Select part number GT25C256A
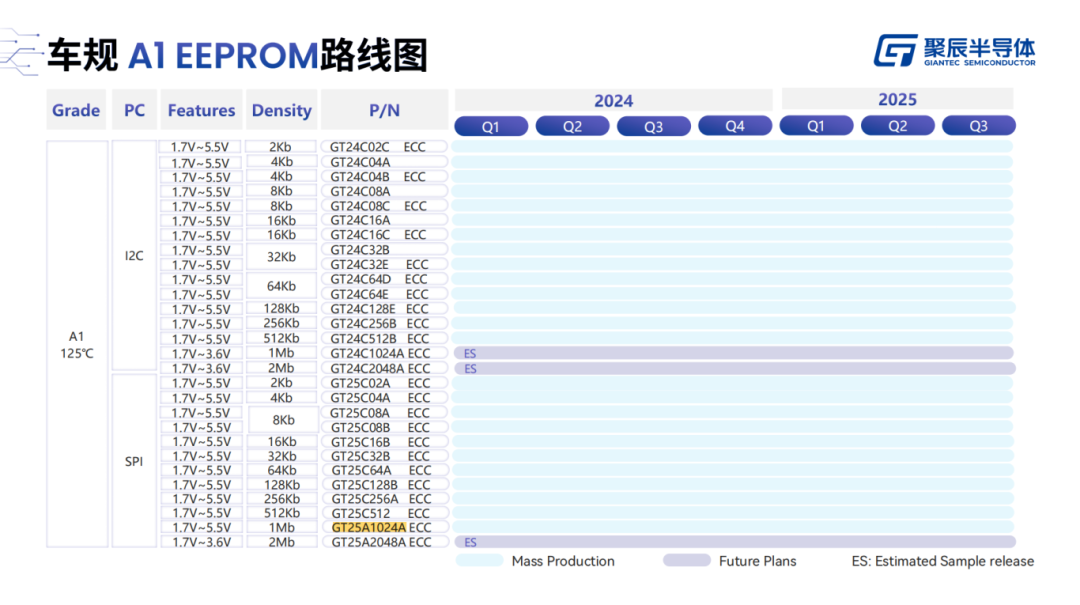The width and height of the screenshot is (1080, 605). click(x=365, y=498)
